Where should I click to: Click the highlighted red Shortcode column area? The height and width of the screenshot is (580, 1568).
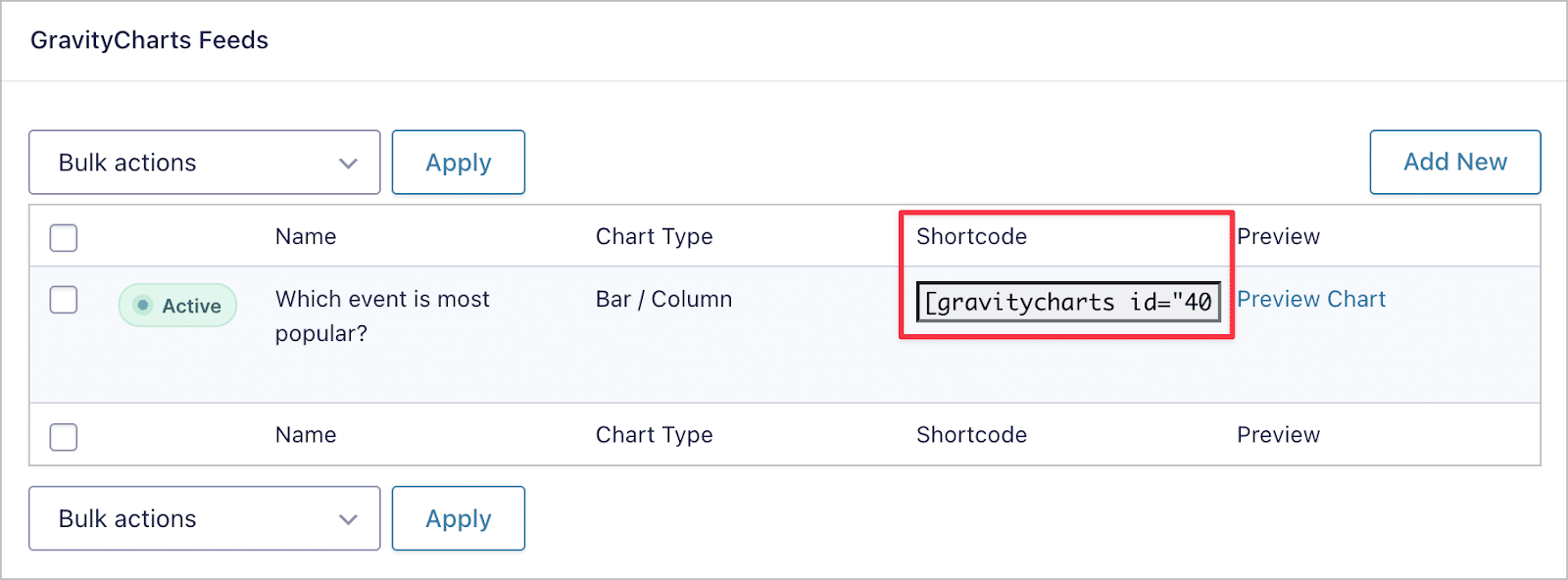coord(1066,274)
